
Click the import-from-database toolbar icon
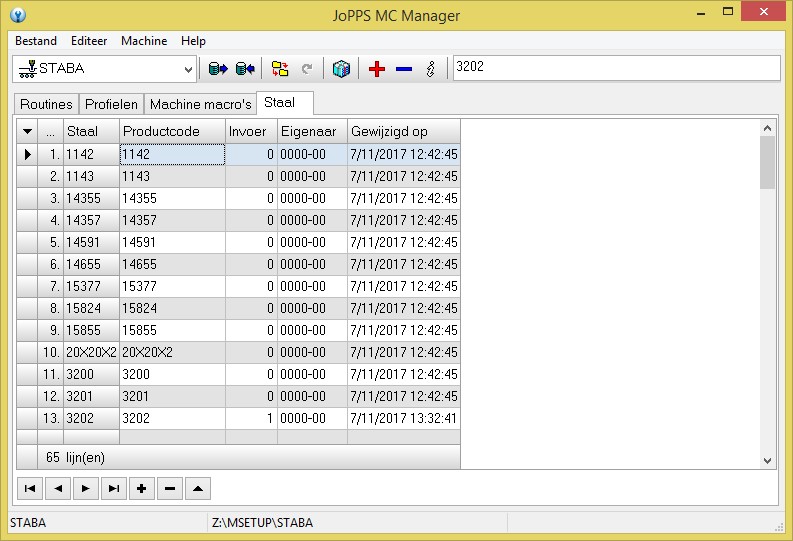pyautogui.click(x=245, y=68)
